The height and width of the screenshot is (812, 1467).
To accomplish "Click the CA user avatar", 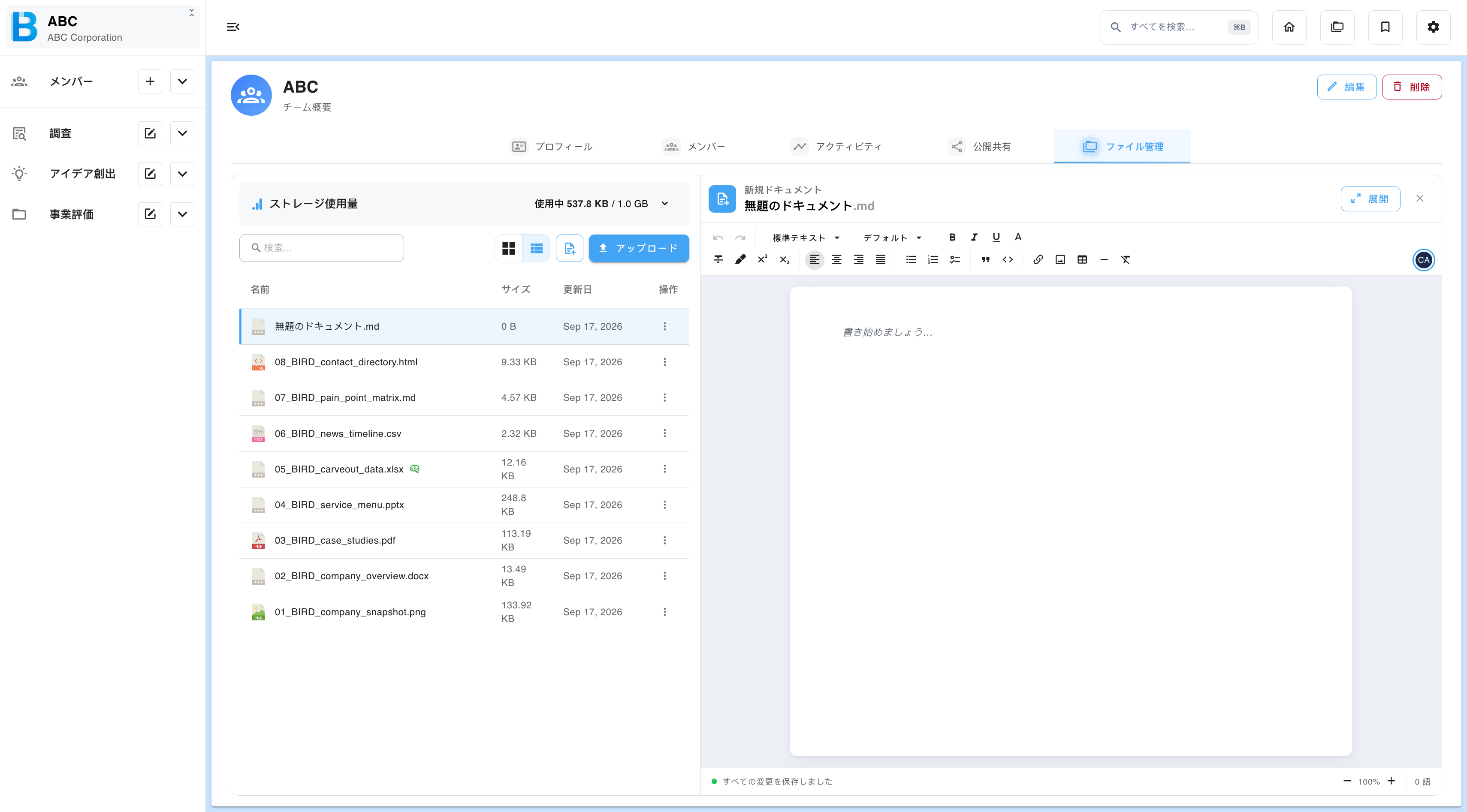I will 1424,260.
